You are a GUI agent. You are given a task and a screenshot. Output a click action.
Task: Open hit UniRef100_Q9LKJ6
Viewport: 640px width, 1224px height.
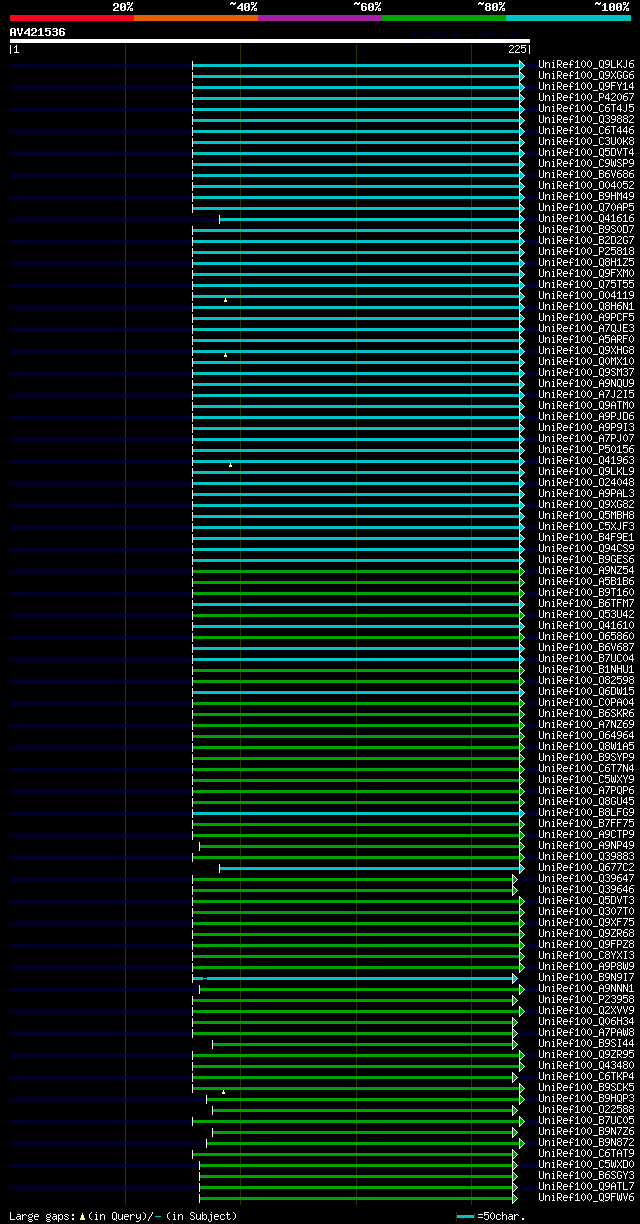click(x=586, y=64)
